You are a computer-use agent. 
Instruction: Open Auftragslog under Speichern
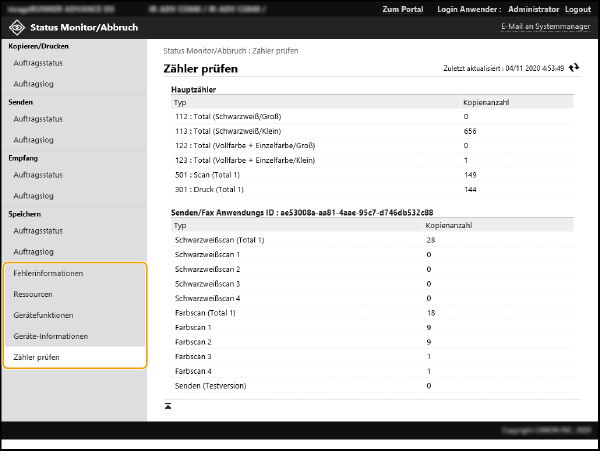[x=34, y=252]
